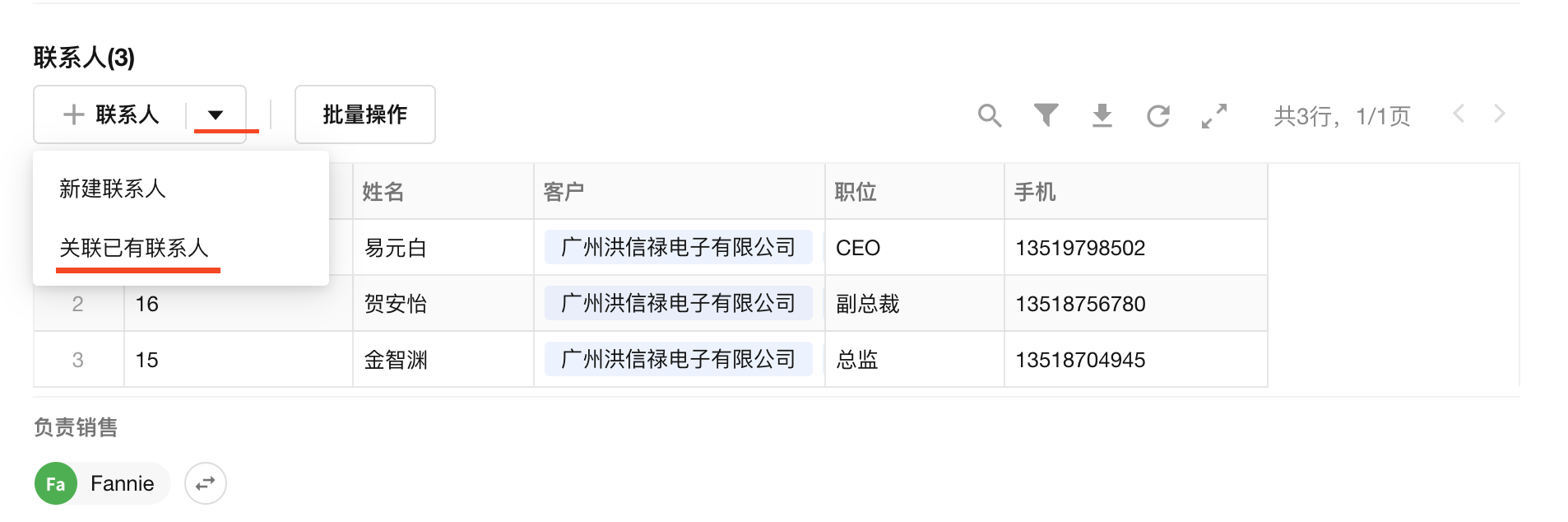1568x522 pixels.
Task: Click the + 联系人 button
Action: (x=111, y=115)
